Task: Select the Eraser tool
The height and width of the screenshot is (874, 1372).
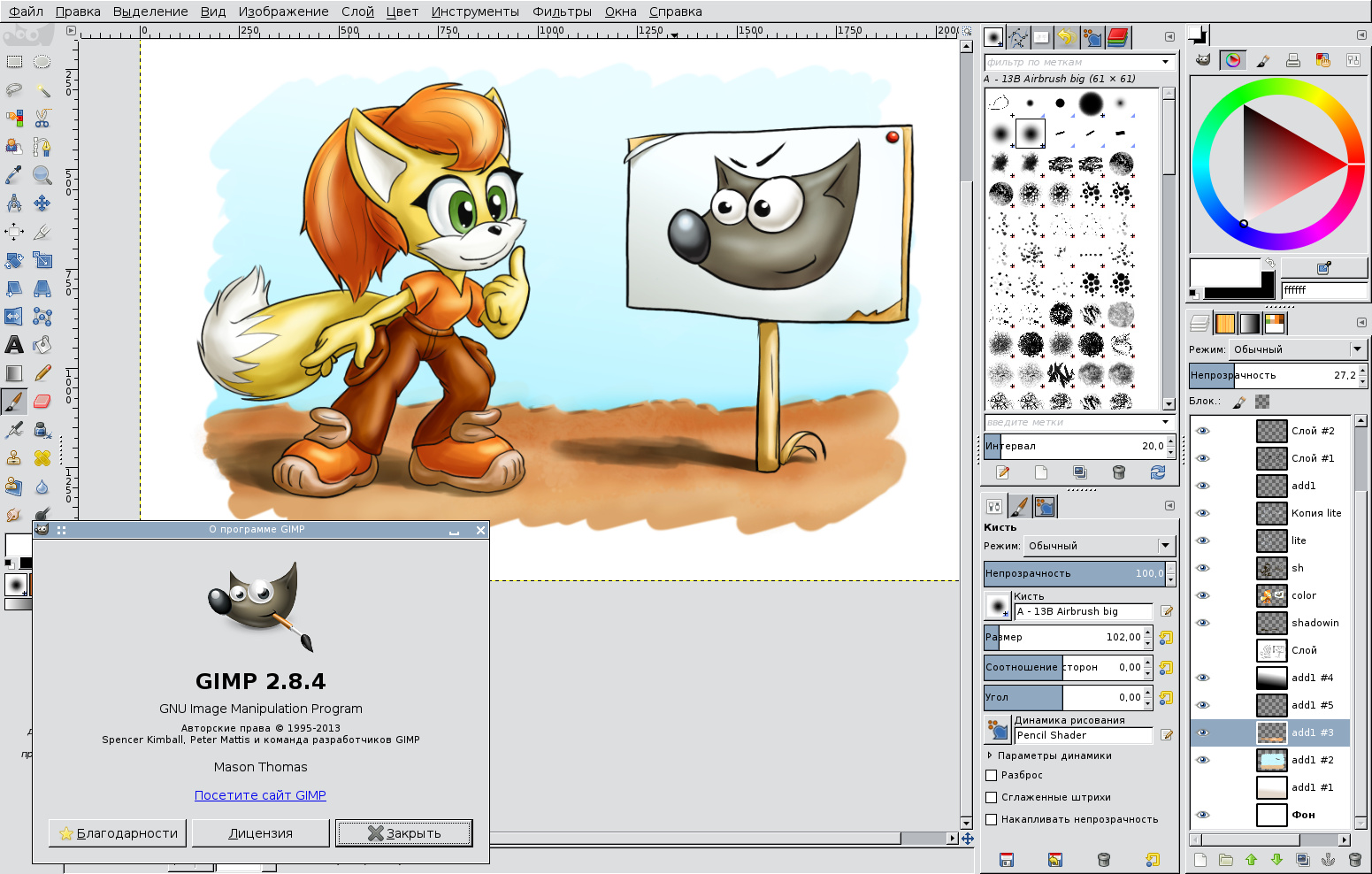Action: coord(42,402)
